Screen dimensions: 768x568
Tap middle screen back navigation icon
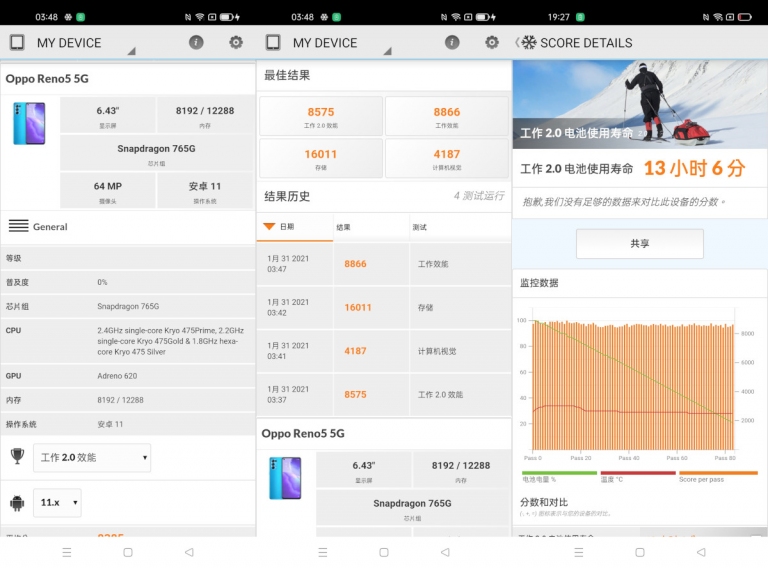[445, 552]
